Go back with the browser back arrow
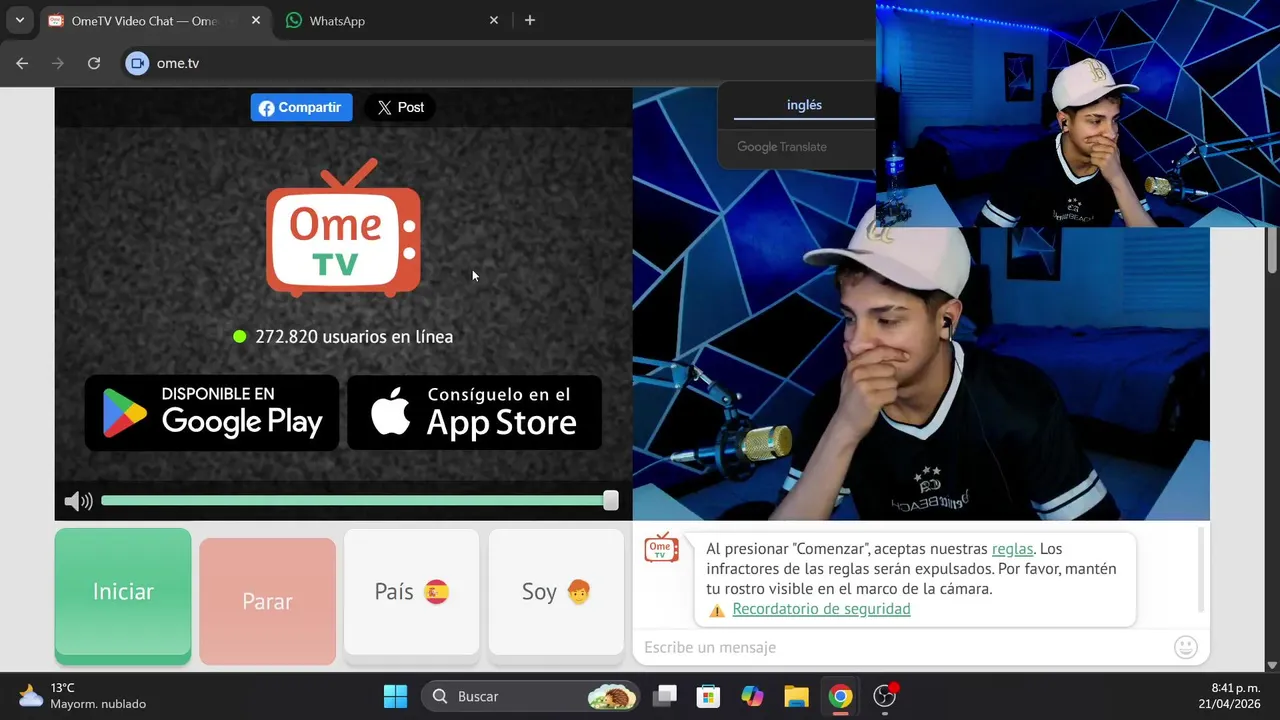1280x720 pixels. pos(22,63)
